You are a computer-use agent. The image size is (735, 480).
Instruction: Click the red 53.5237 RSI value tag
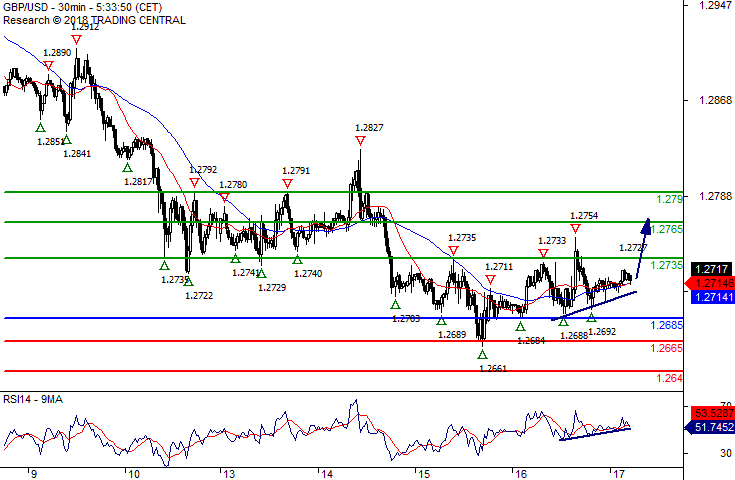tap(711, 412)
